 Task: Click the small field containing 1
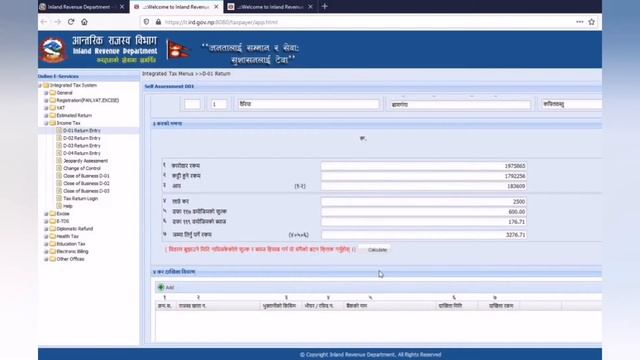tap(219, 104)
